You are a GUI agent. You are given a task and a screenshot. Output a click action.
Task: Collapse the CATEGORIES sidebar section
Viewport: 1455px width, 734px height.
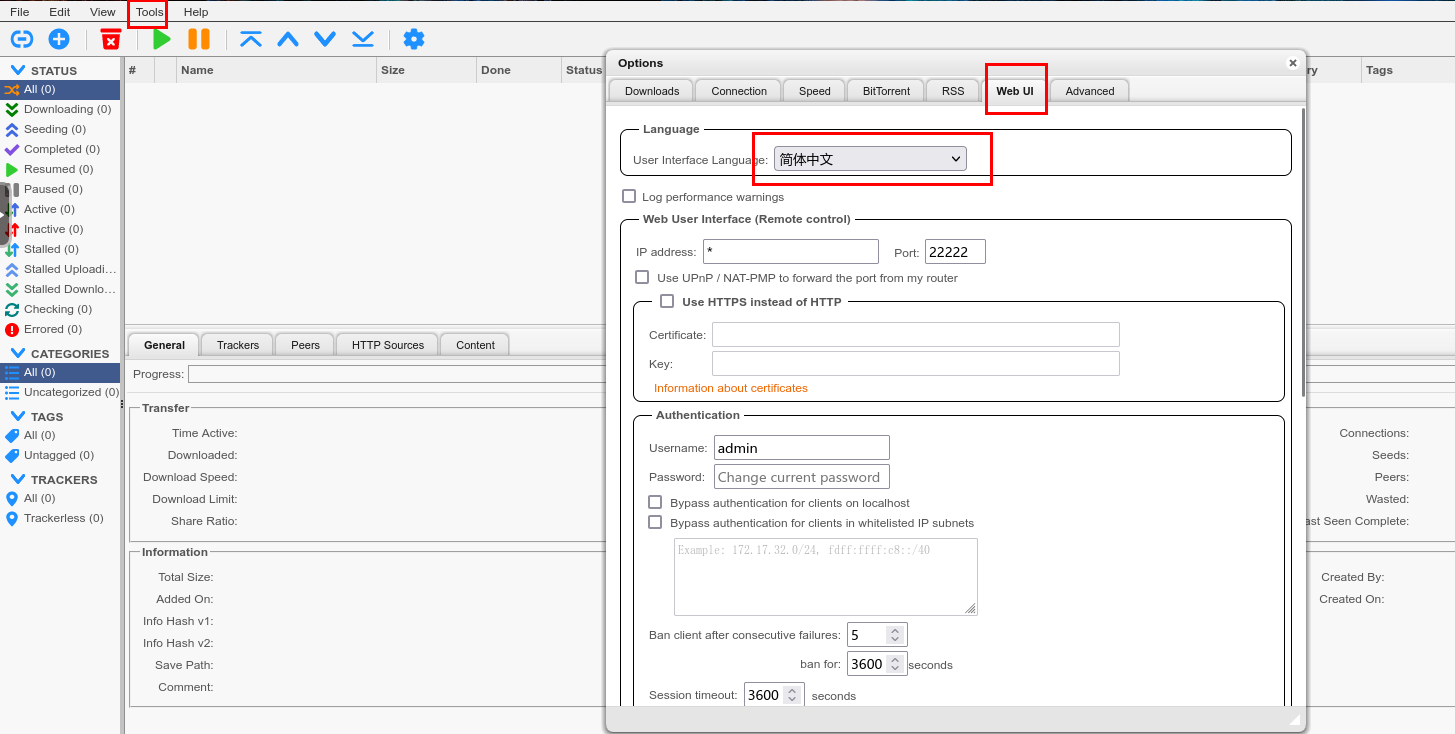pyautogui.click(x=18, y=354)
